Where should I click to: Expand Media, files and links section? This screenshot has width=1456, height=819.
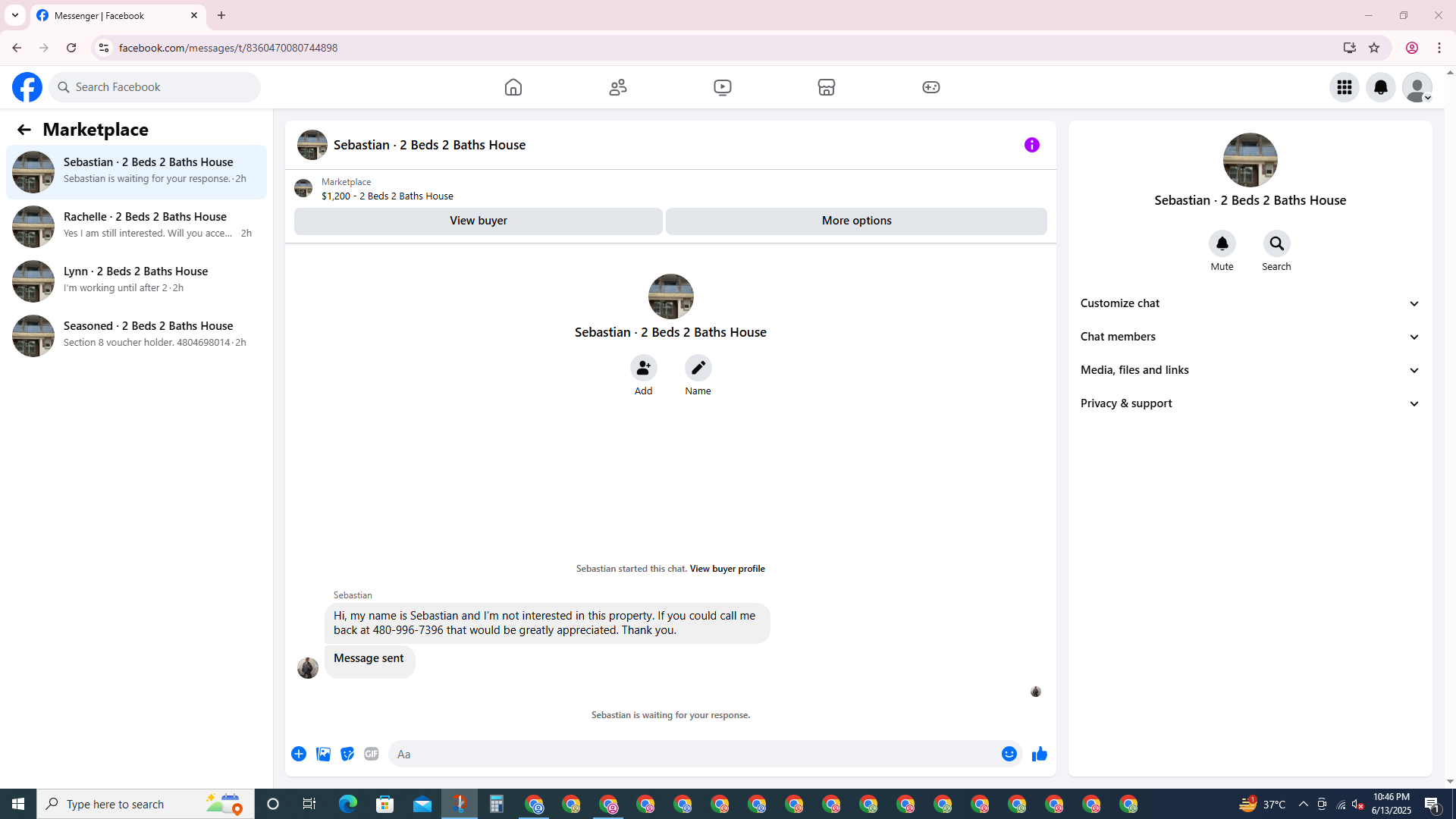tap(1250, 370)
